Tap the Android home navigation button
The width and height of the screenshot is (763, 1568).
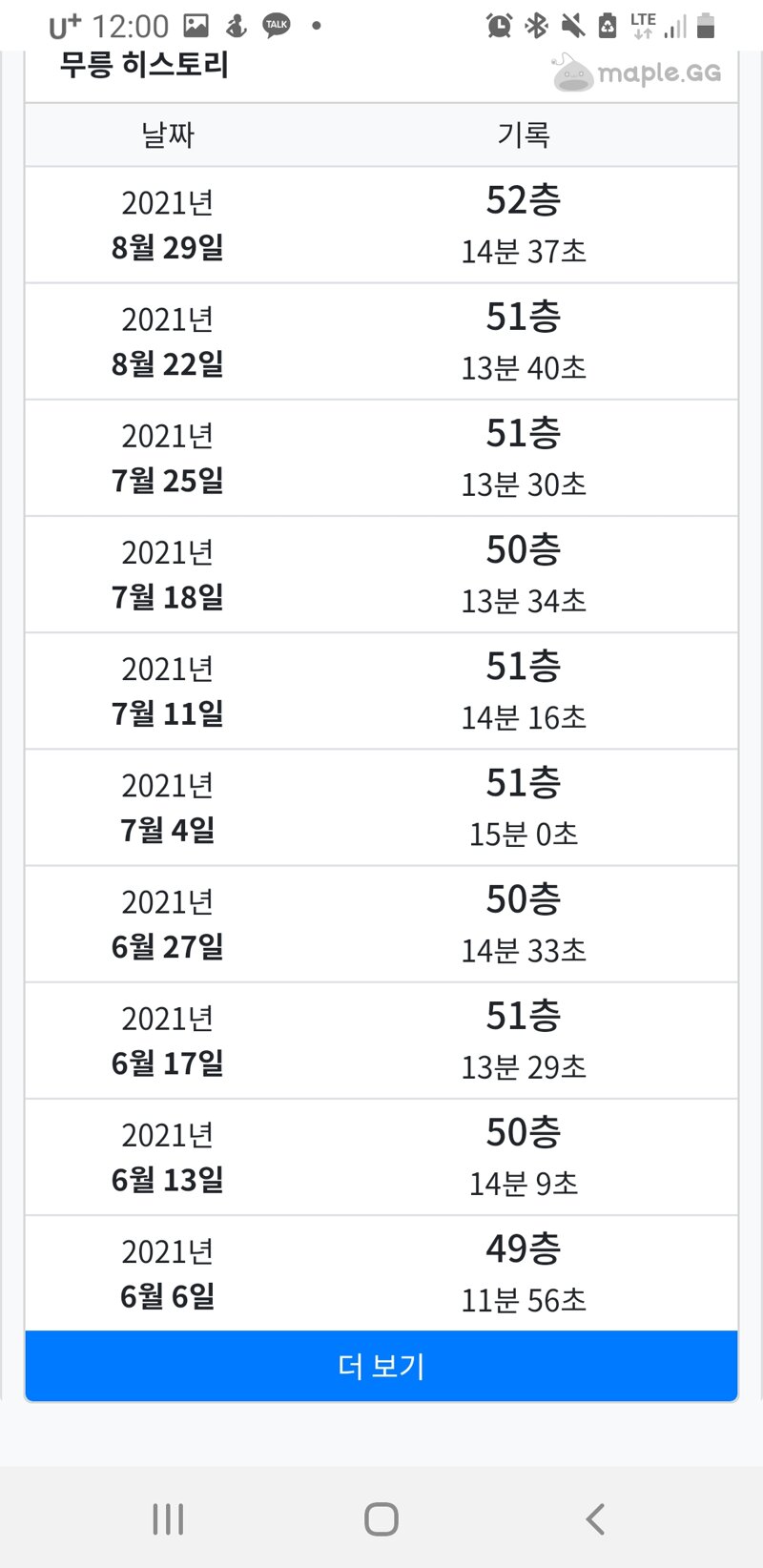point(381,1518)
